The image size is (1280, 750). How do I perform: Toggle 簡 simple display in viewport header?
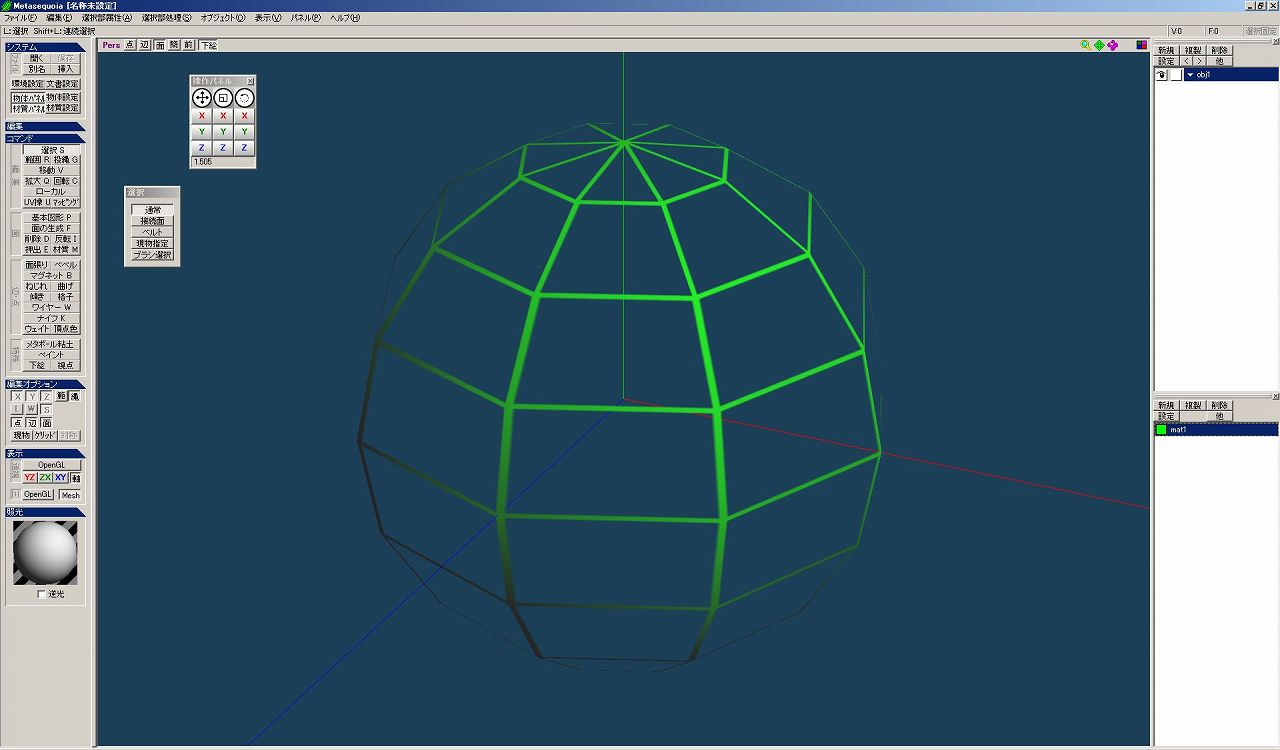(x=174, y=45)
